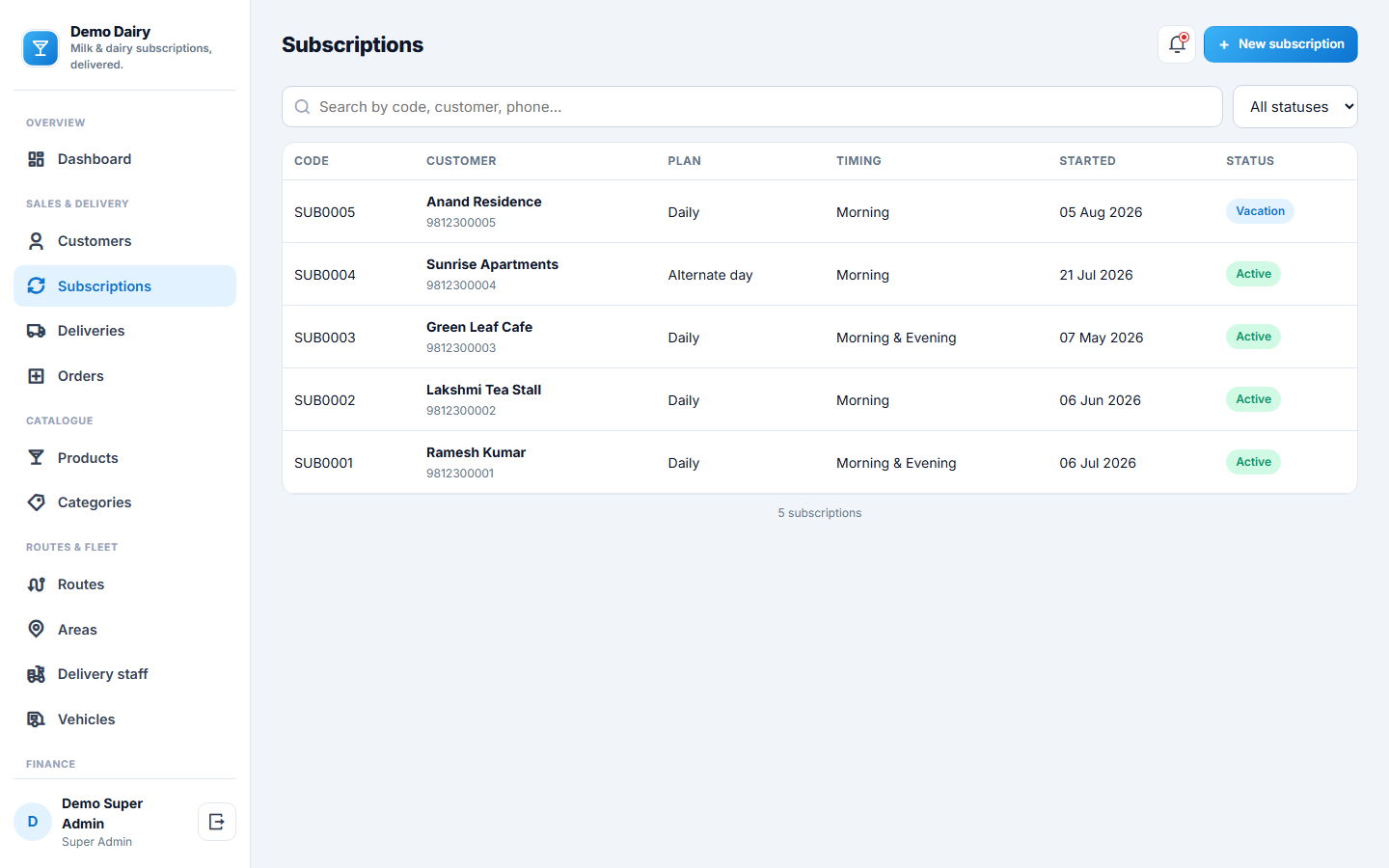Select subscription code SUB0005
Image resolution: width=1389 pixels, height=868 pixels.
coord(325,212)
